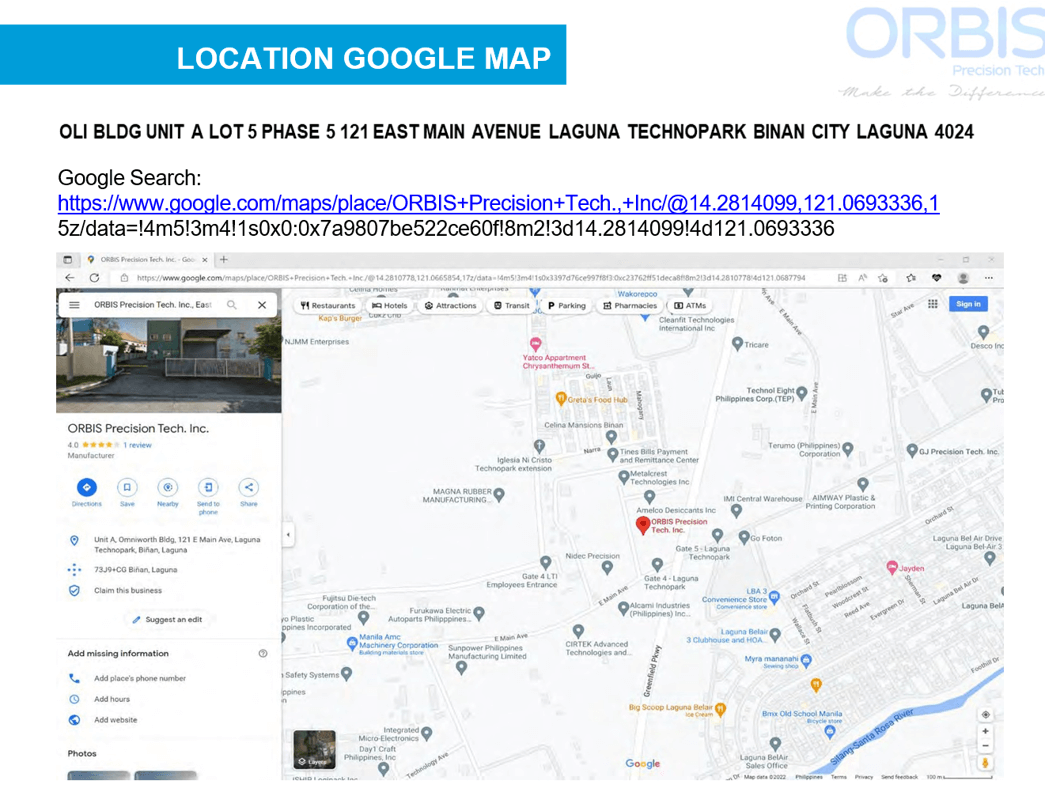The height and width of the screenshot is (800, 1045).
Task: Click the Send to phone icon
Action: tap(208, 487)
